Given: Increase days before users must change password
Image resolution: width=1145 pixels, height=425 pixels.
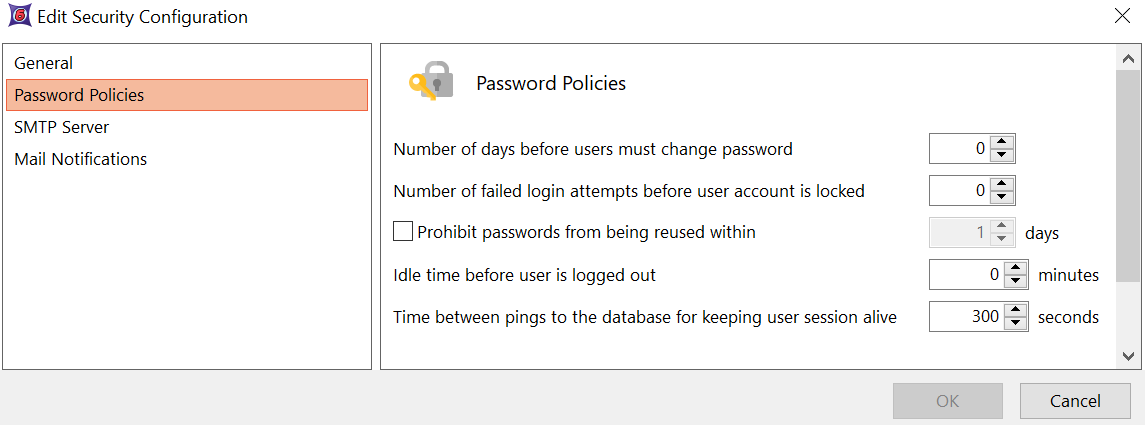Looking at the screenshot, I should coord(1003,142).
